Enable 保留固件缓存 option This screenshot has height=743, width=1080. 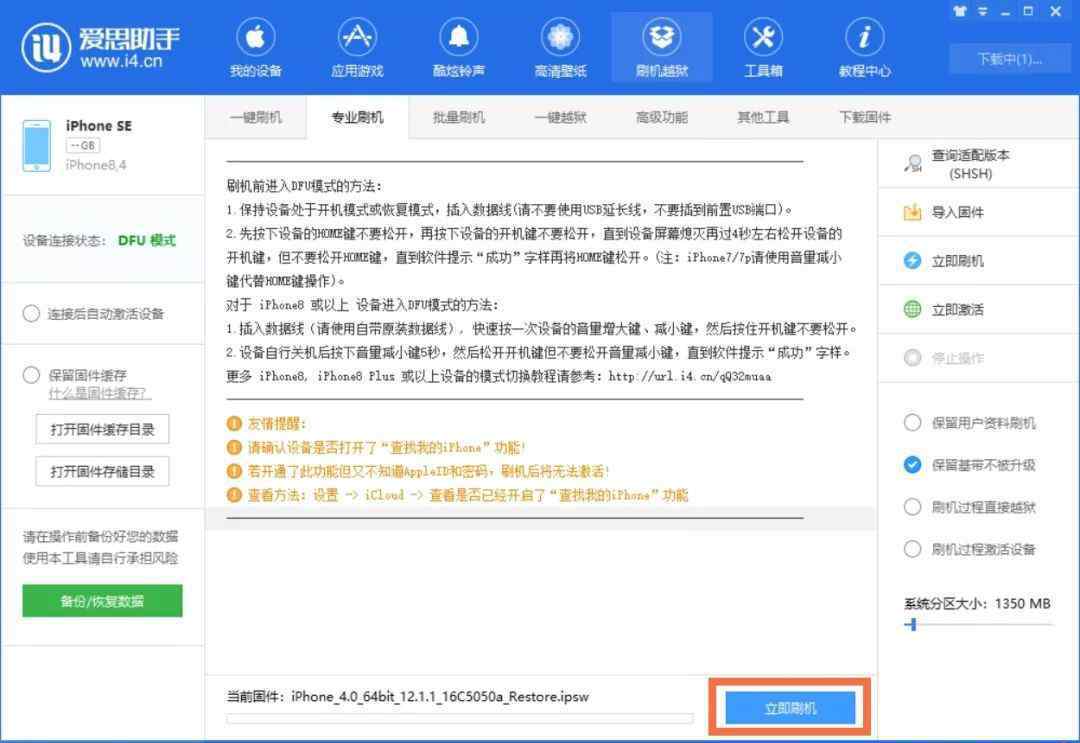(x=31, y=375)
